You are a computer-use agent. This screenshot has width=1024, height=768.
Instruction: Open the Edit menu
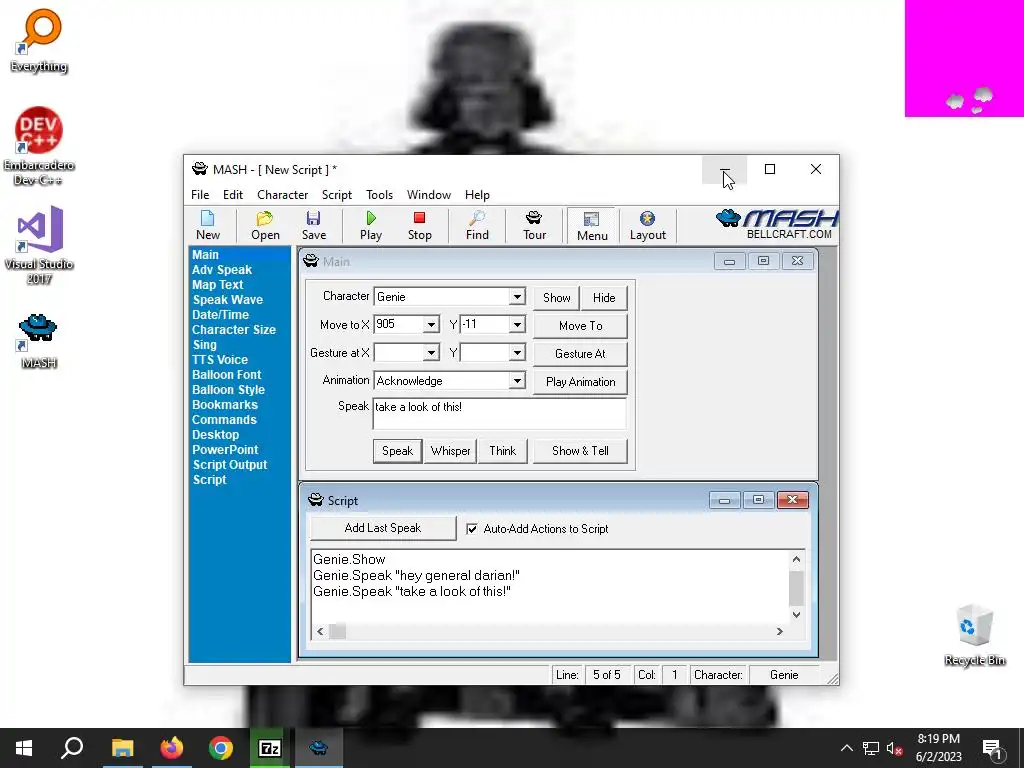click(x=232, y=195)
